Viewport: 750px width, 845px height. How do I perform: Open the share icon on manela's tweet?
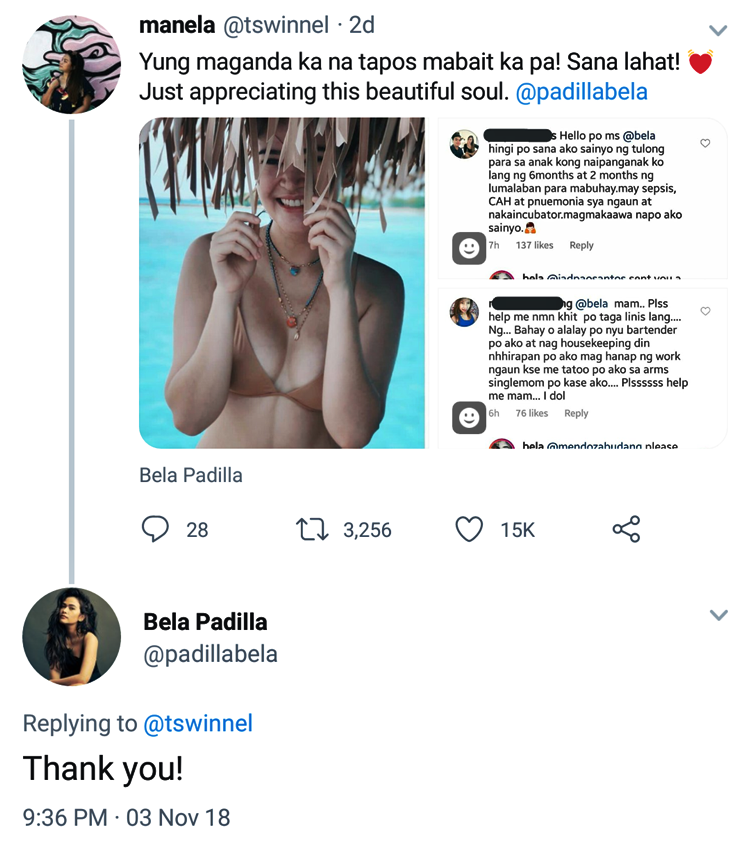tap(626, 529)
